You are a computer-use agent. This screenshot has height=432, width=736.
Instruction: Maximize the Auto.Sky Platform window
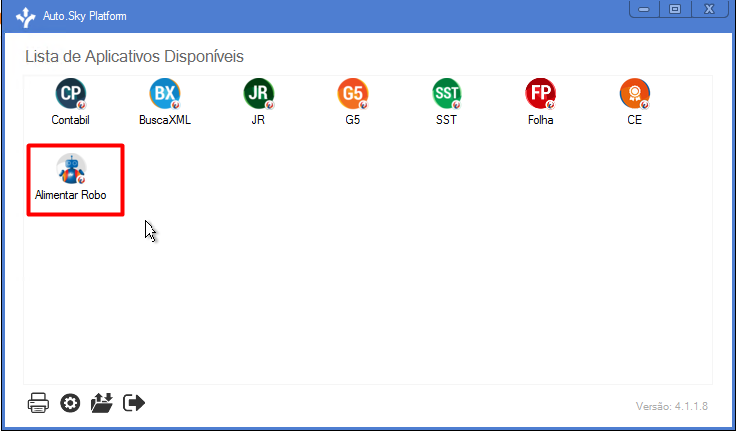[x=675, y=9]
